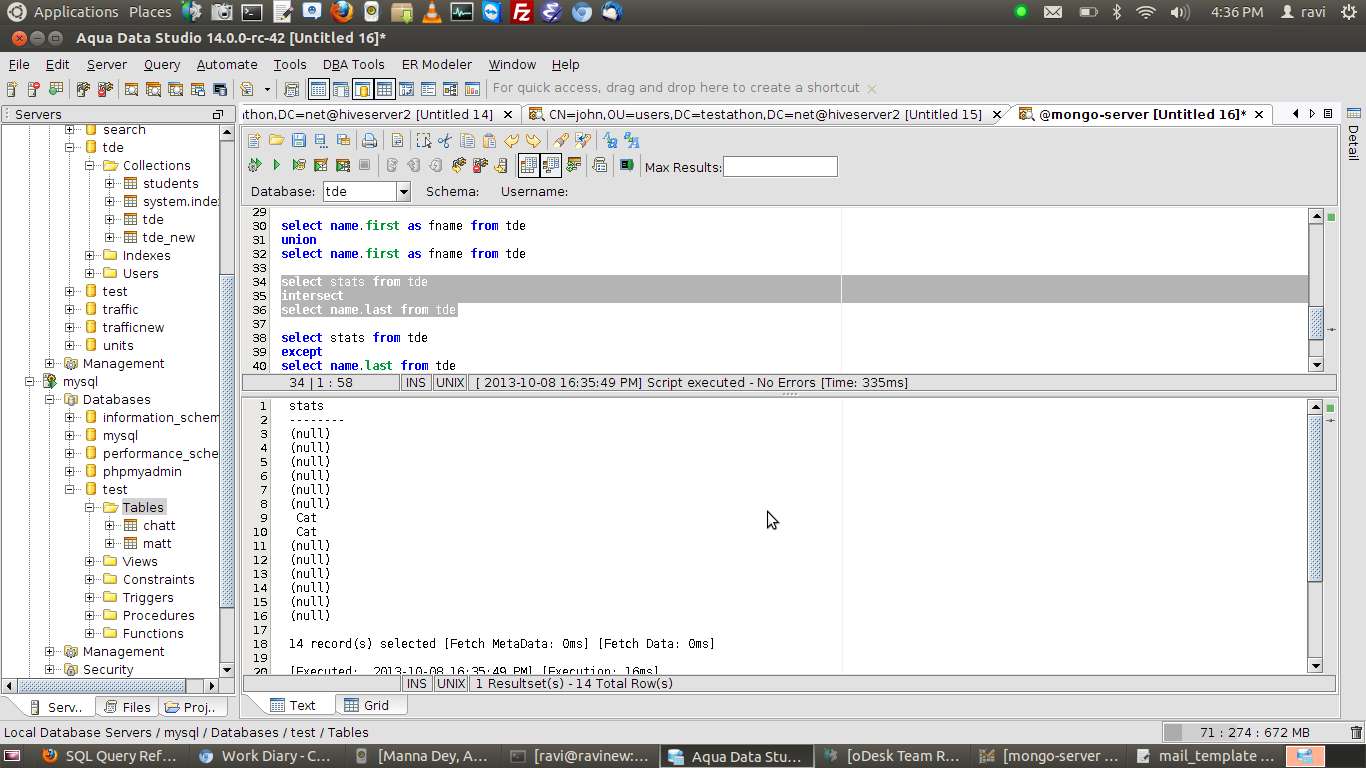Toggle the UNIX line-ending indicator in editor status
Viewport: 1366px width, 768px height.
(x=451, y=383)
